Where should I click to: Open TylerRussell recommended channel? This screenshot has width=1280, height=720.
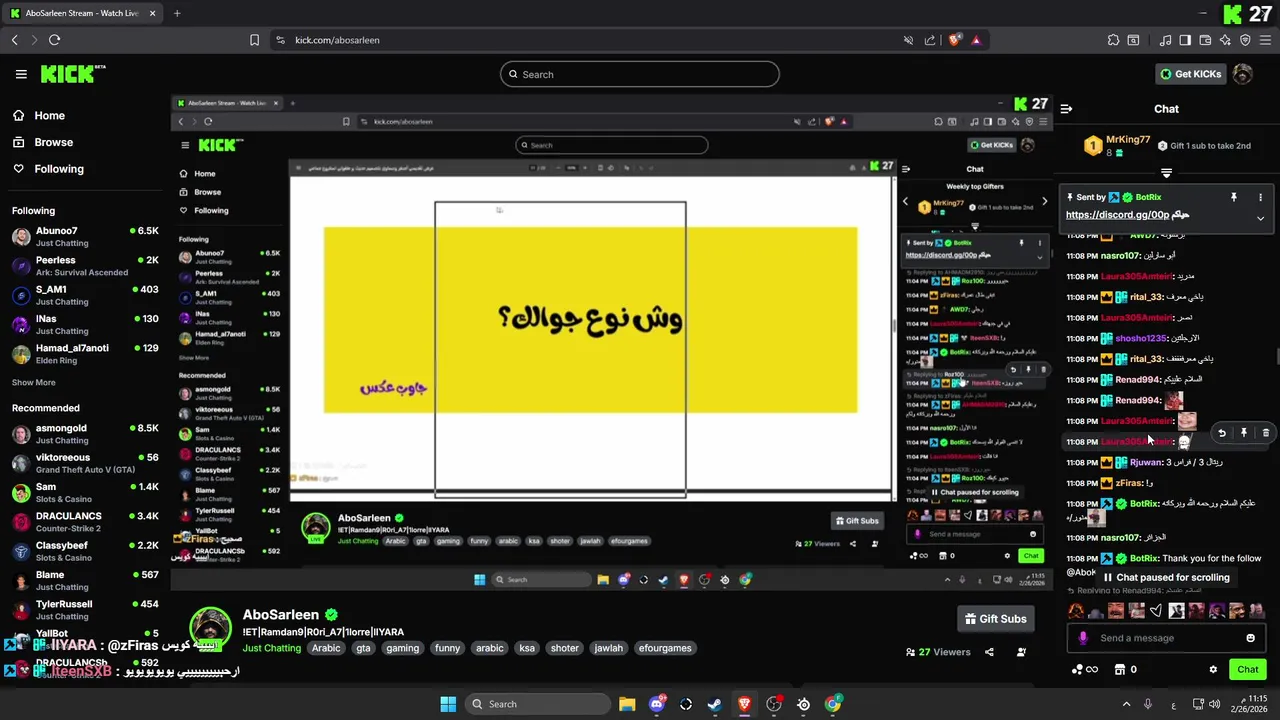click(x=85, y=610)
